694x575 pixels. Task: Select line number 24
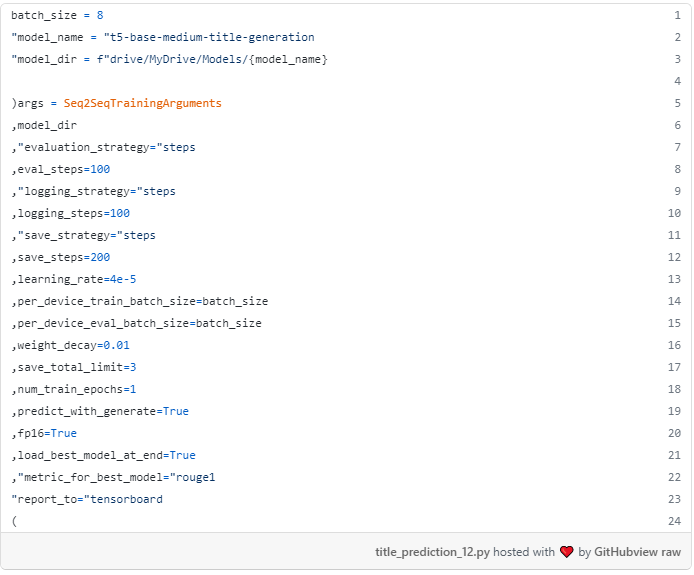point(675,521)
